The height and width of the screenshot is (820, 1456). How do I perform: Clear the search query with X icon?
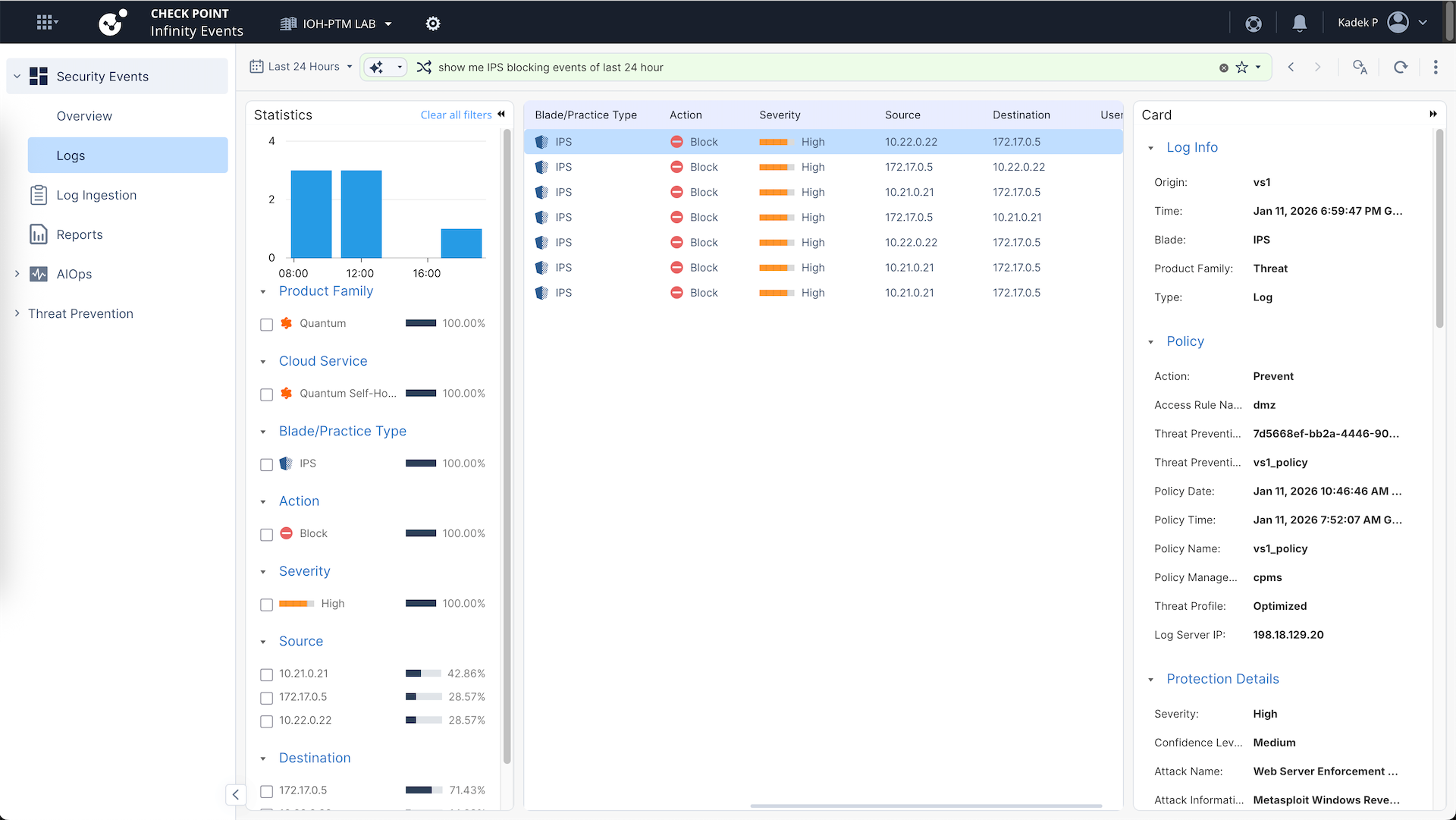pyautogui.click(x=1223, y=68)
